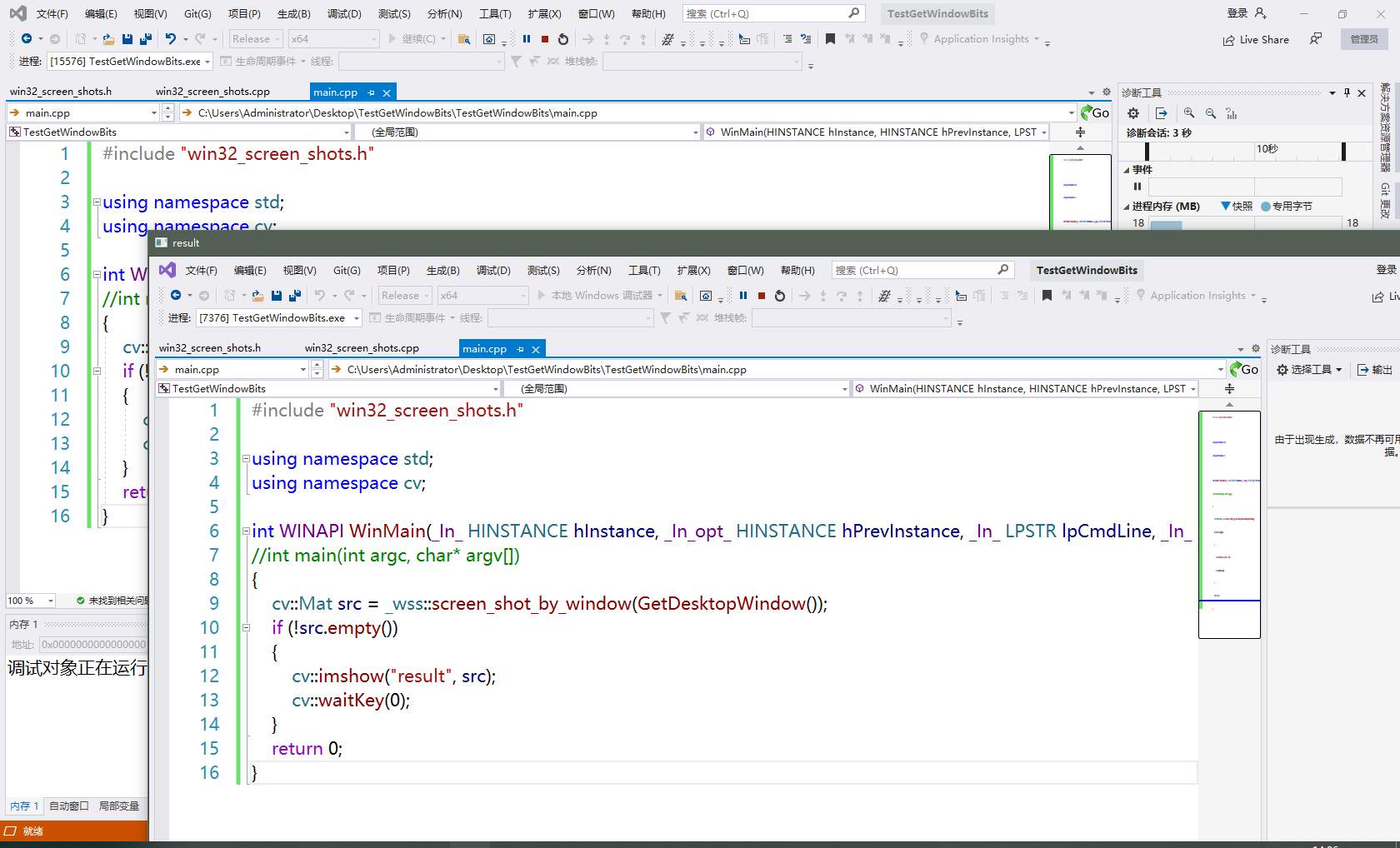Click the Undo icon on the toolbar
The image size is (1400, 848).
pos(172,38)
